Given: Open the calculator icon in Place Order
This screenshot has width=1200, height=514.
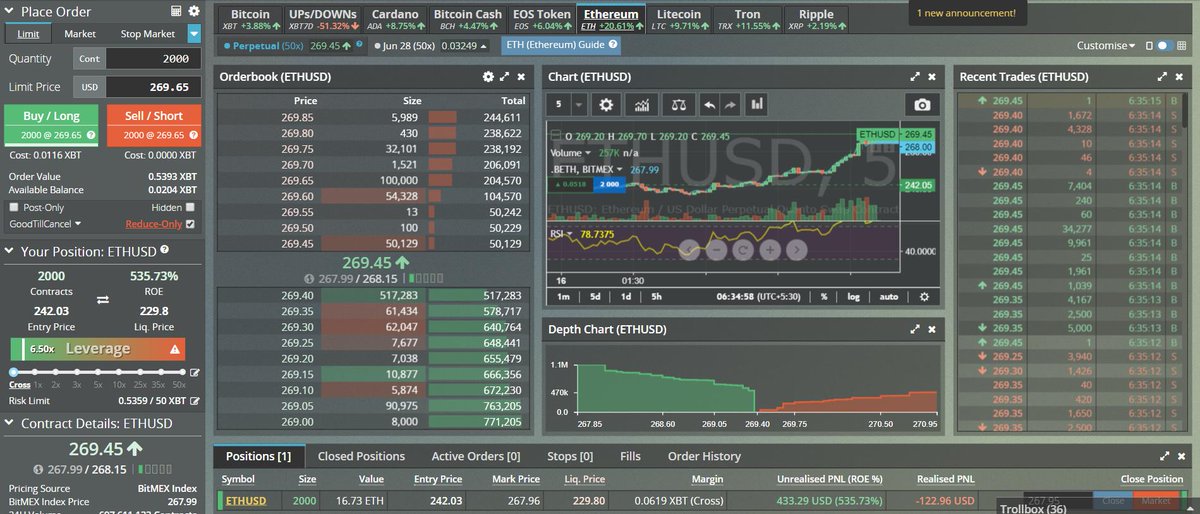Looking at the screenshot, I should [x=177, y=12].
